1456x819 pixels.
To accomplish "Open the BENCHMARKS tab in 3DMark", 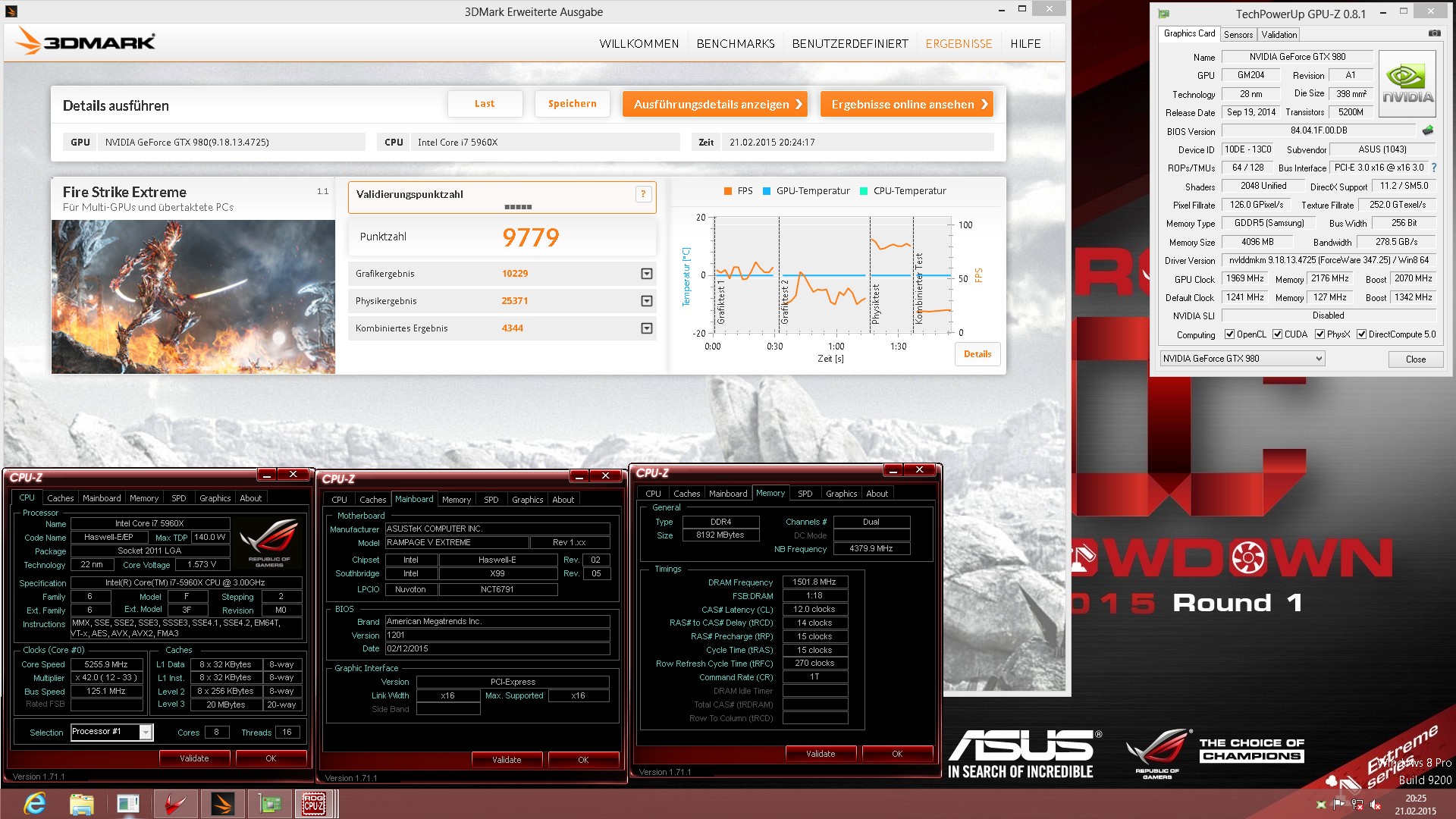I will click(x=736, y=44).
